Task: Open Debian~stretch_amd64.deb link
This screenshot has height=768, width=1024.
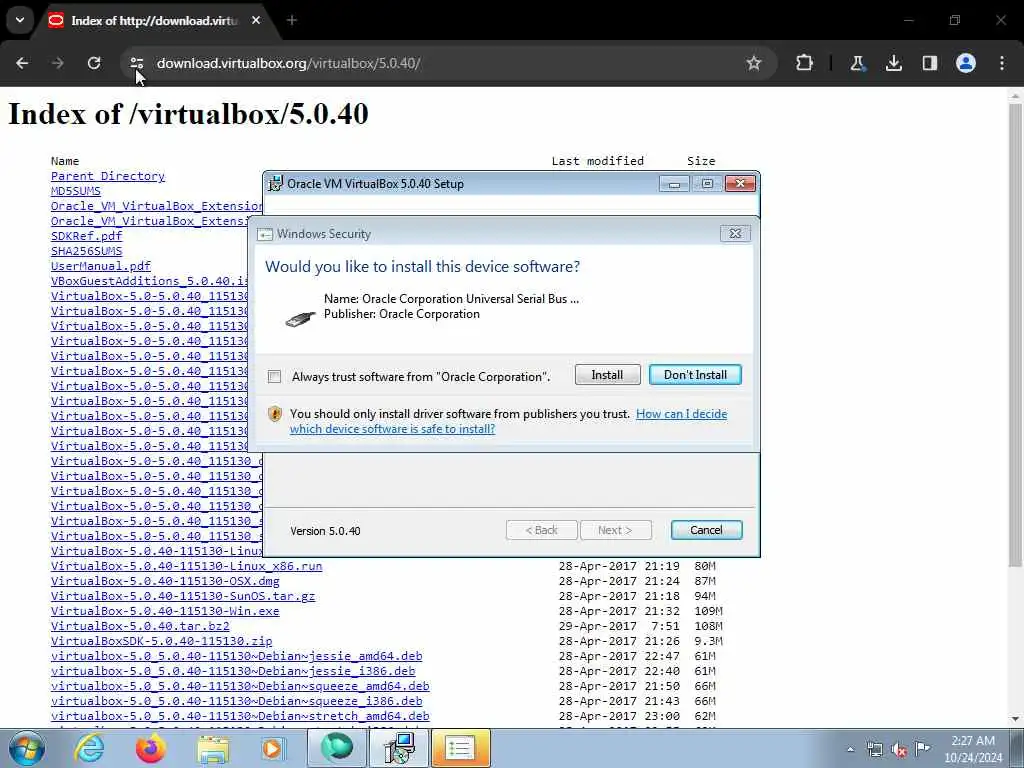Action: (x=240, y=716)
